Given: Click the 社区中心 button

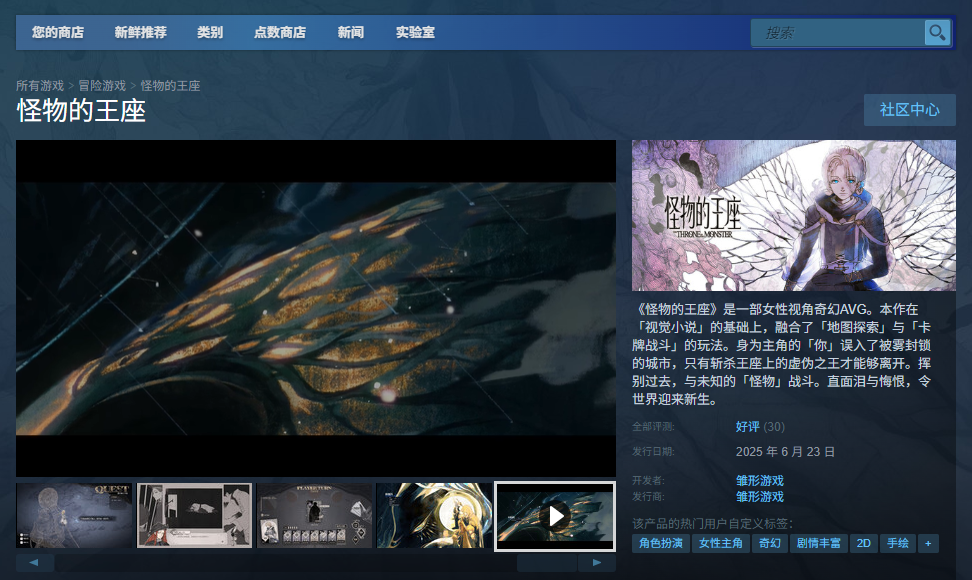Looking at the screenshot, I should coord(909,110).
